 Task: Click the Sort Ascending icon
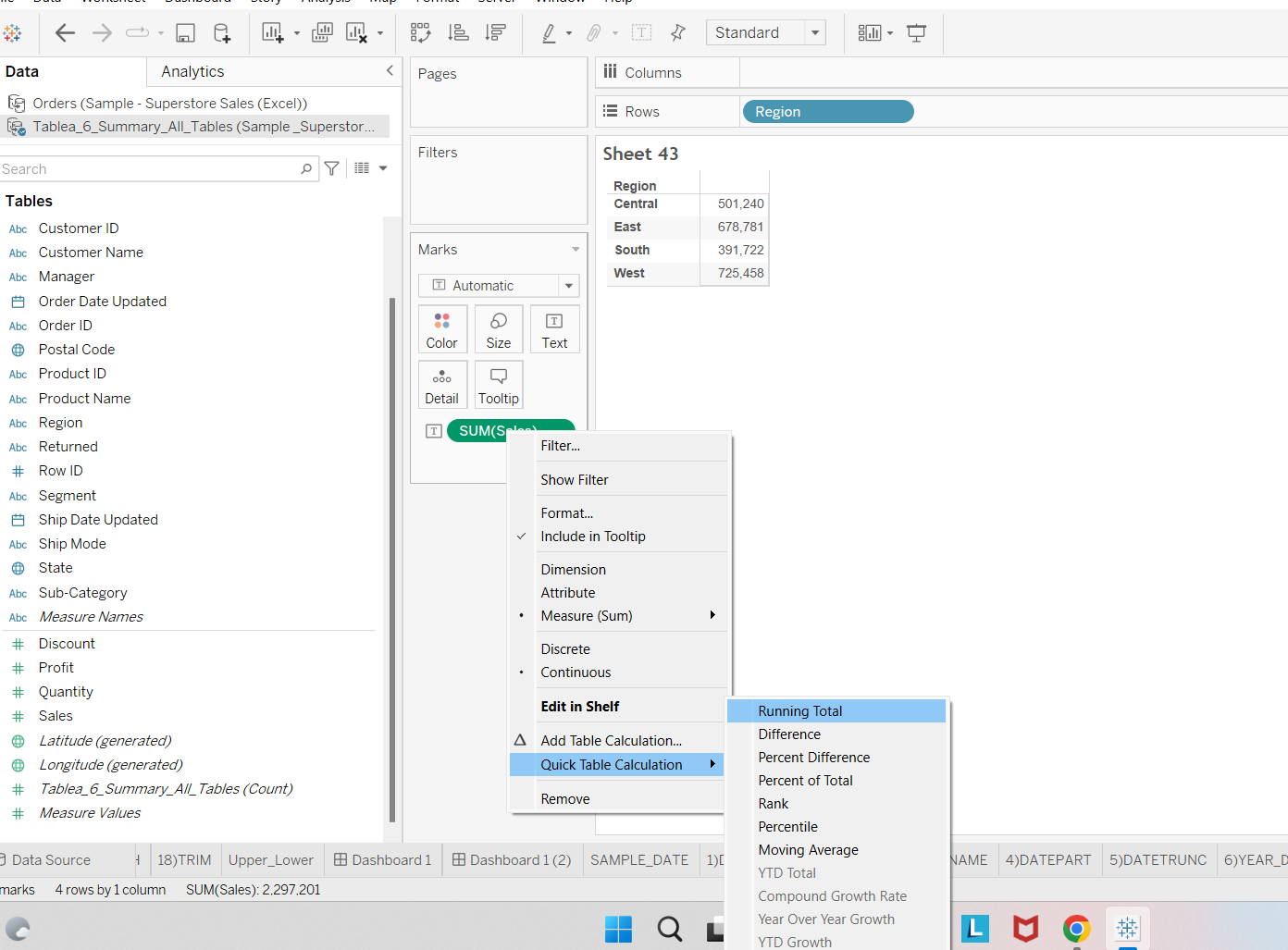pos(458,33)
